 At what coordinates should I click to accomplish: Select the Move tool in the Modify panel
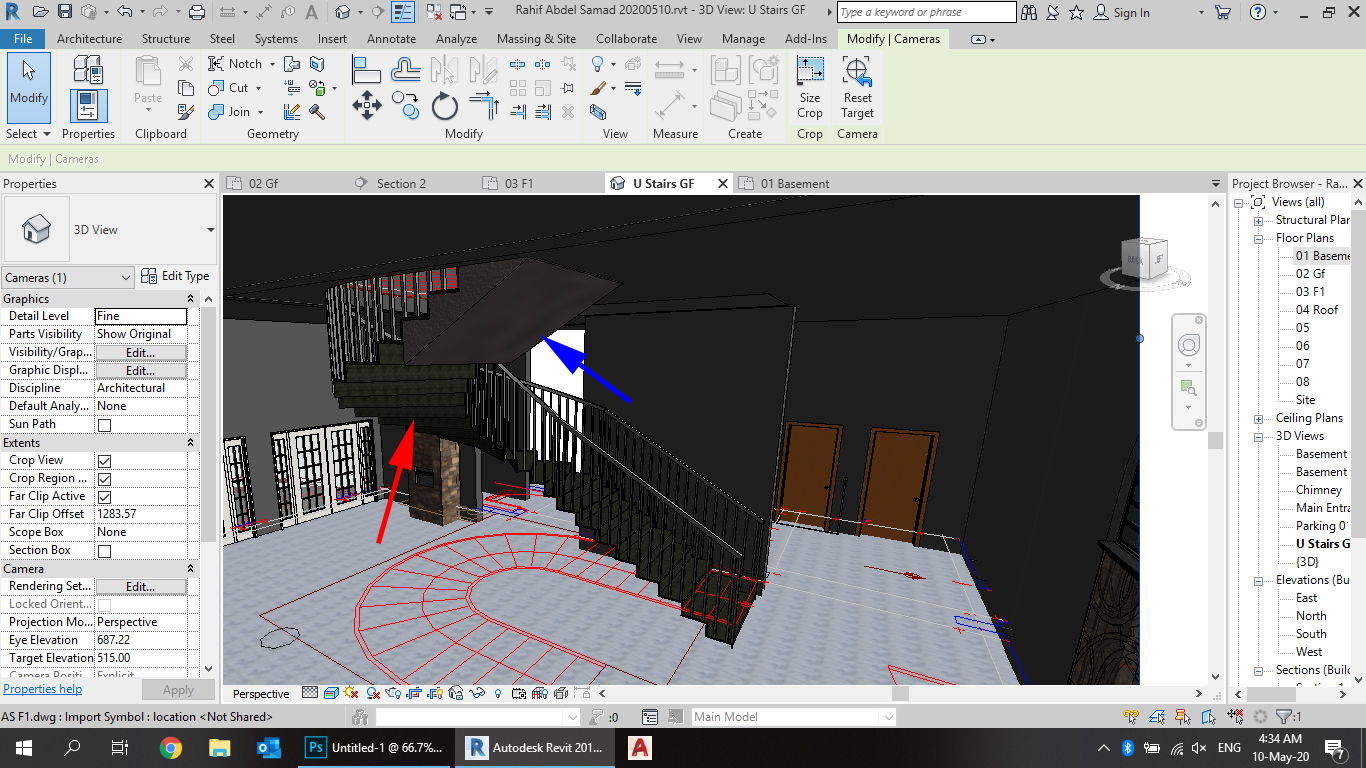tap(366, 105)
